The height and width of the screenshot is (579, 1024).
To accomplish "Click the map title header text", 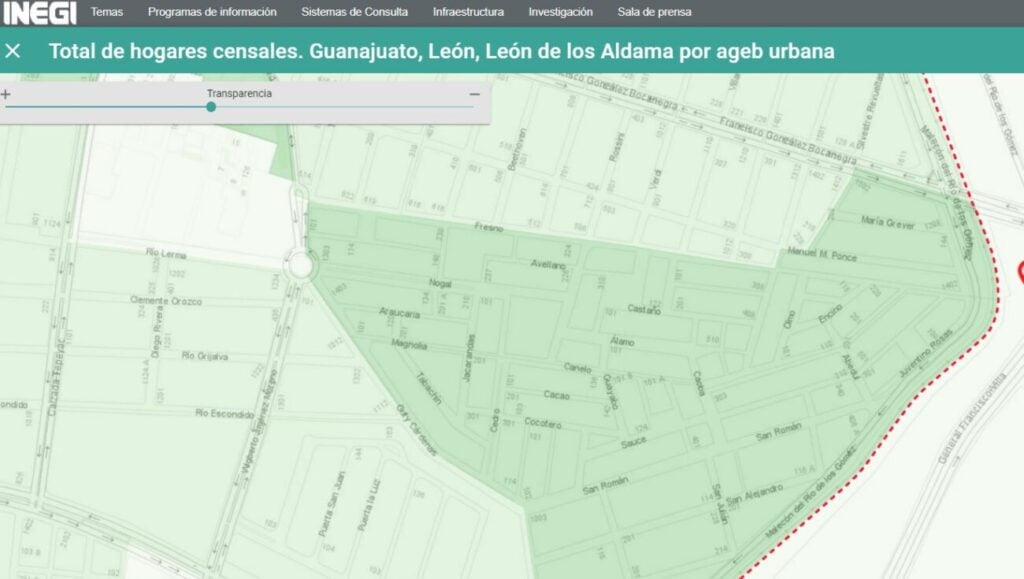I will pos(441,51).
